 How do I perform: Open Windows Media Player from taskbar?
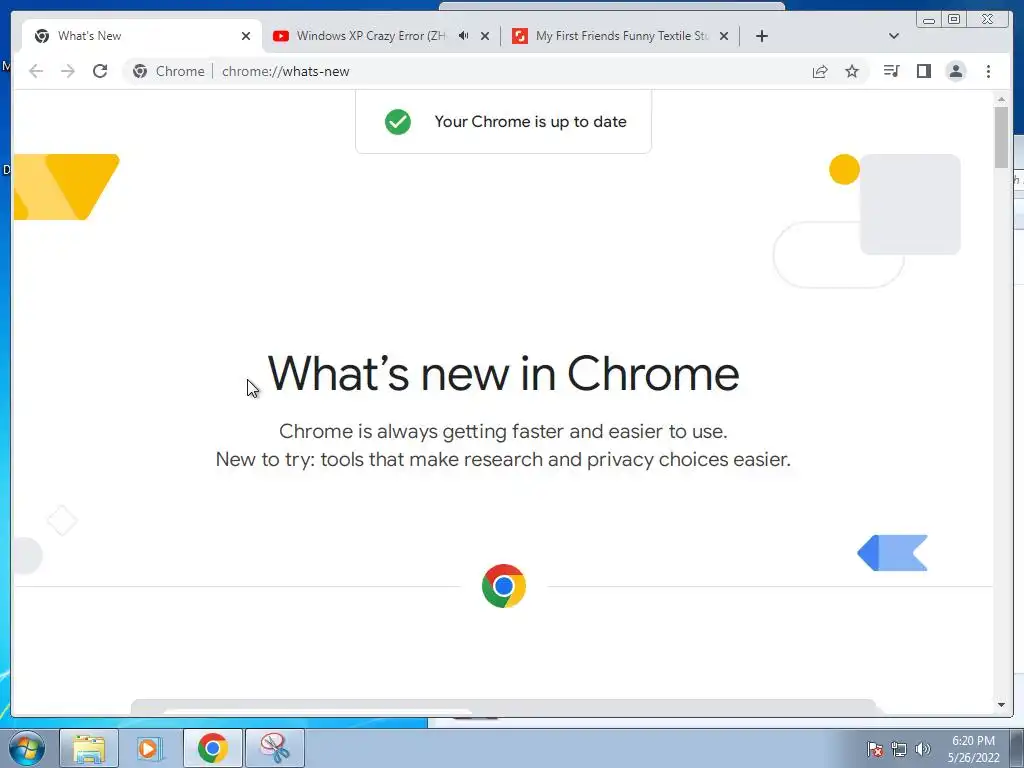point(150,748)
